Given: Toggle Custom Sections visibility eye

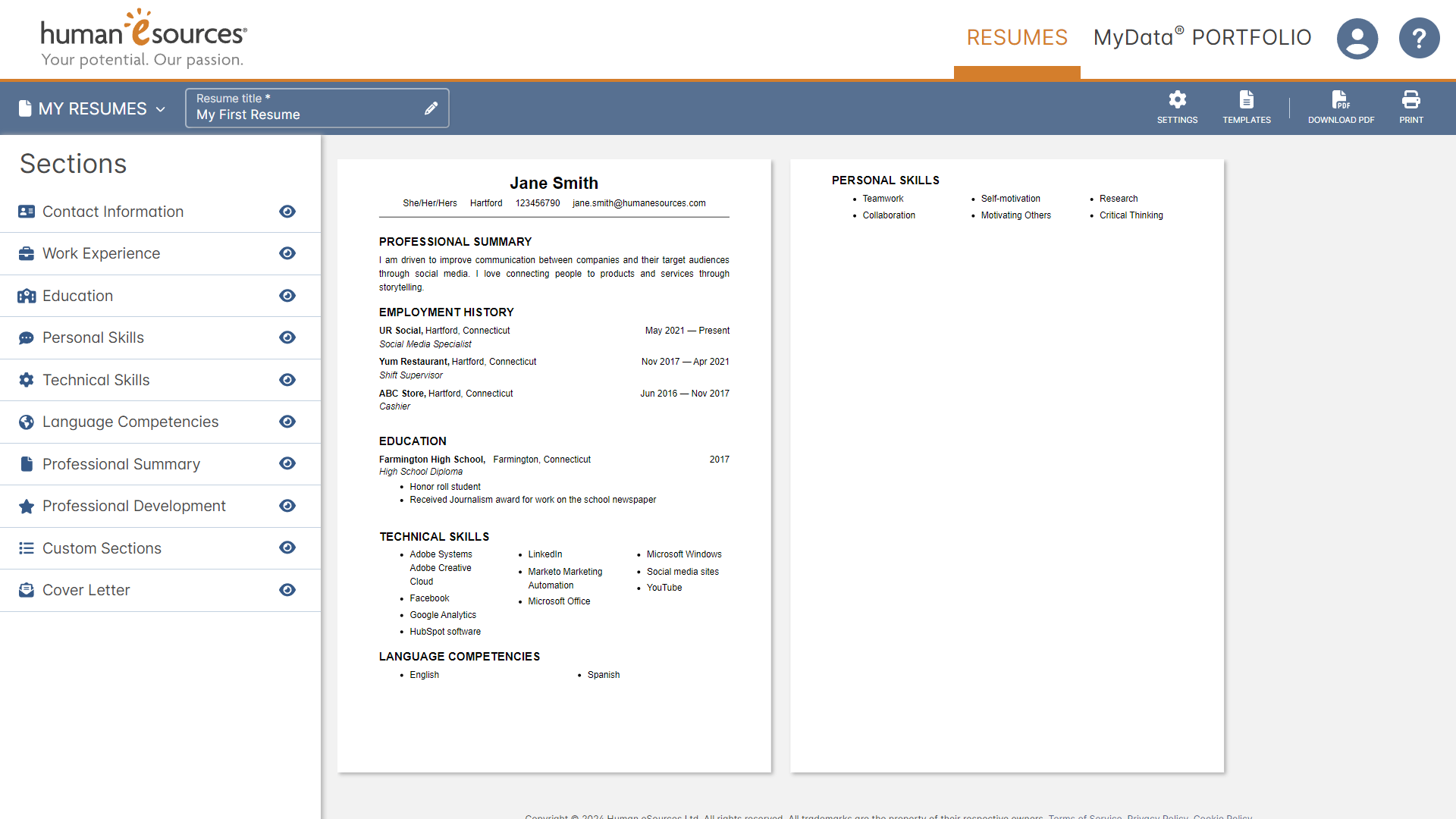Looking at the screenshot, I should click(x=287, y=548).
